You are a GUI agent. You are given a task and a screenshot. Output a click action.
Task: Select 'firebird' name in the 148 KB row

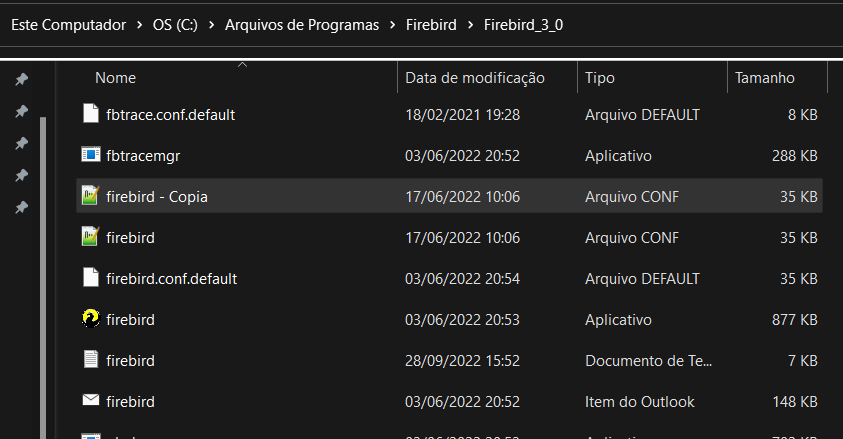point(130,401)
